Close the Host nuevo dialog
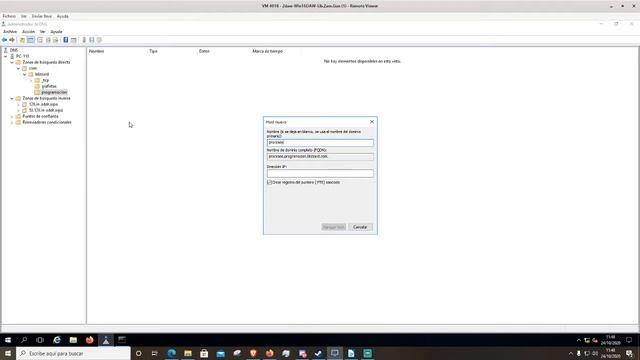 click(372, 122)
